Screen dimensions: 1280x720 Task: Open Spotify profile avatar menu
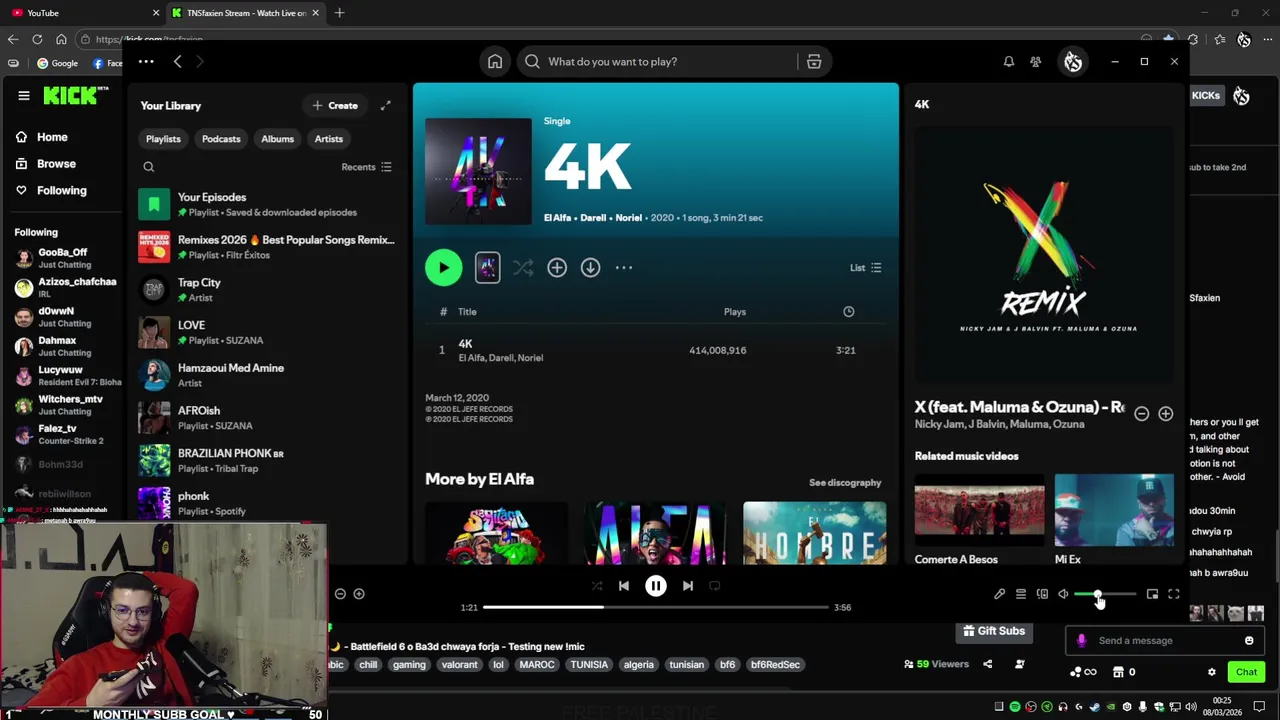(x=1073, y=62)
